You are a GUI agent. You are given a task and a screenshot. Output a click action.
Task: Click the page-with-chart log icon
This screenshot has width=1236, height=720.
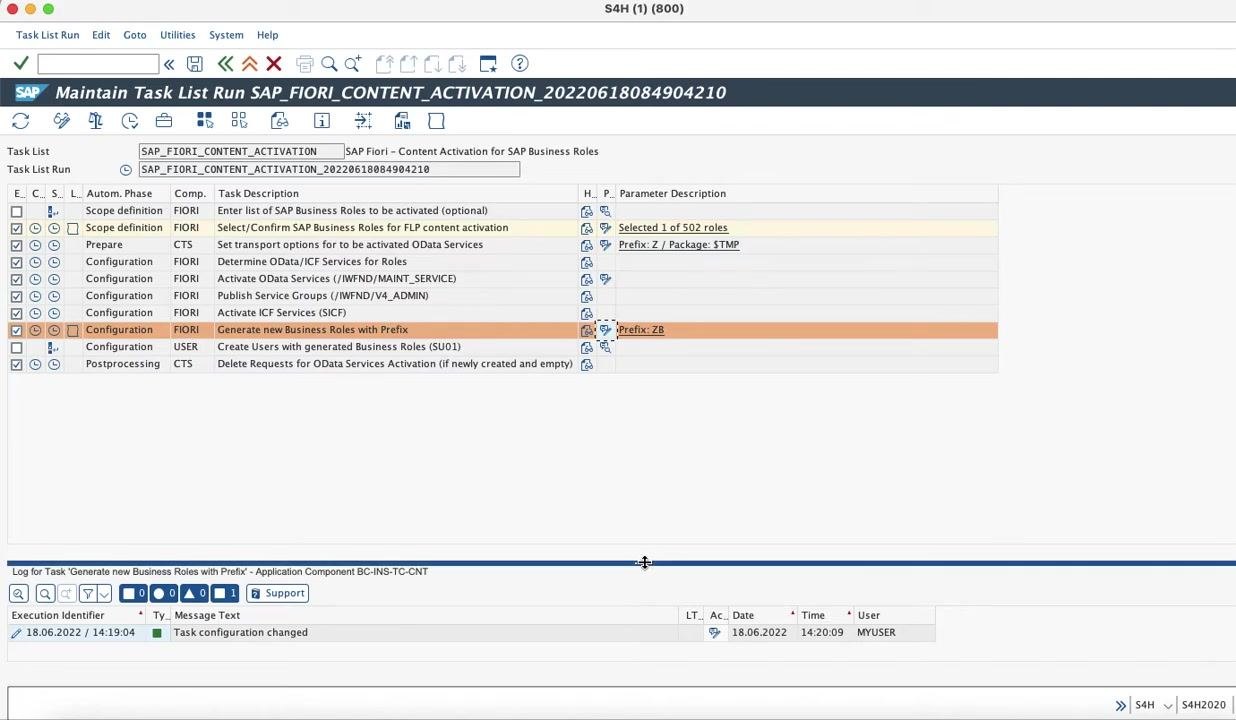click(x=402, y=121)
